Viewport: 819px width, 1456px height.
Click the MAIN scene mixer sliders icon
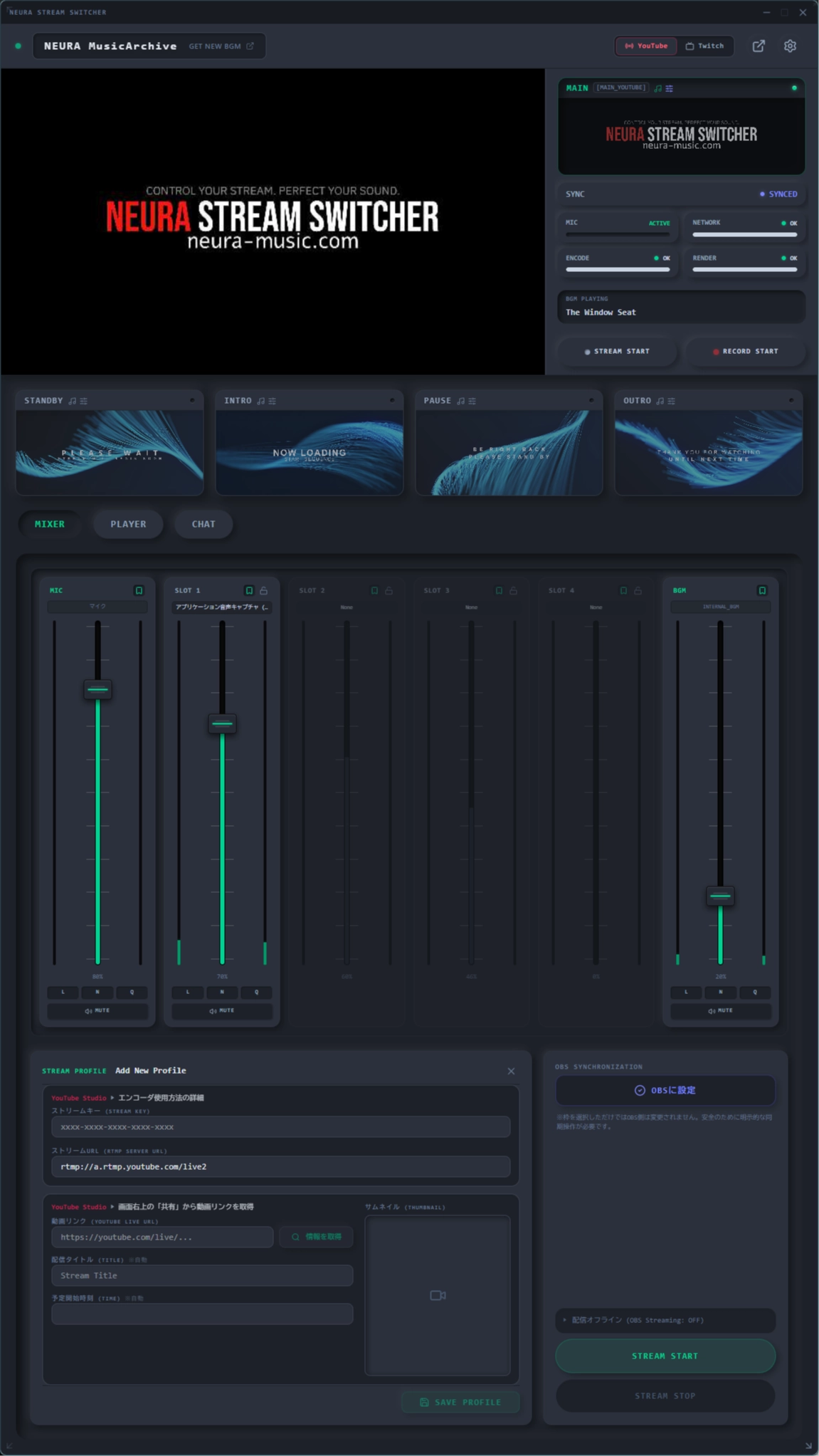(x=670, y=88)
